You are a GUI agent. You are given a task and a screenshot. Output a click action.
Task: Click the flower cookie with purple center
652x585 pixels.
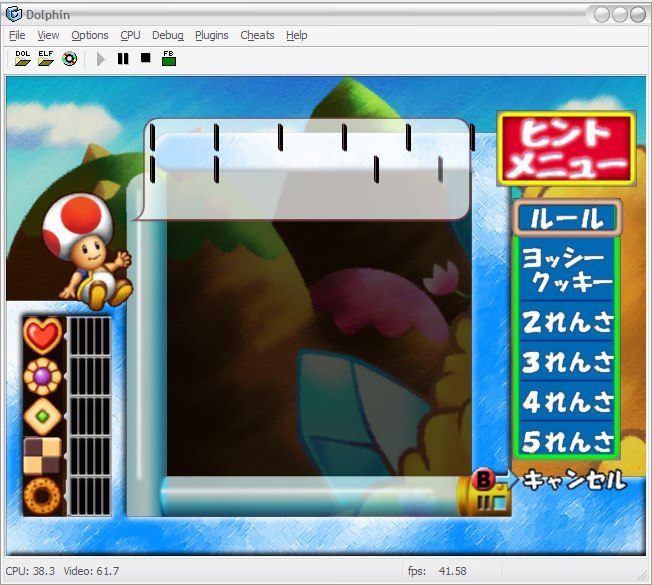coord(42,376)
